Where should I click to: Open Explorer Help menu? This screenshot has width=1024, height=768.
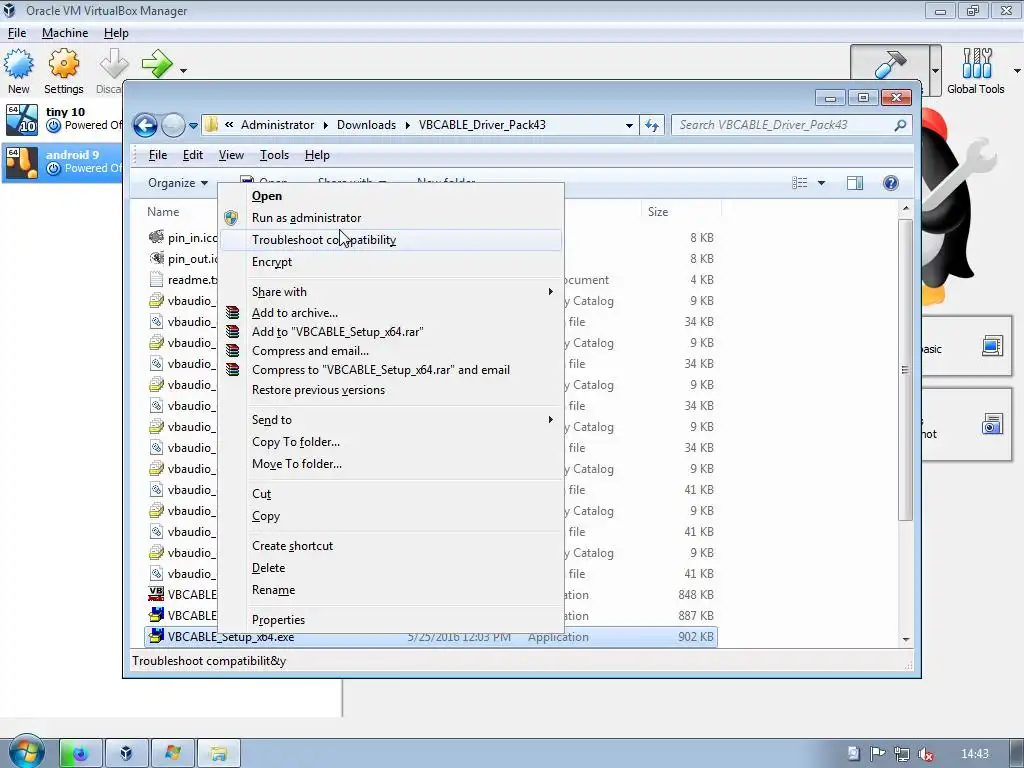pos(317,155)
